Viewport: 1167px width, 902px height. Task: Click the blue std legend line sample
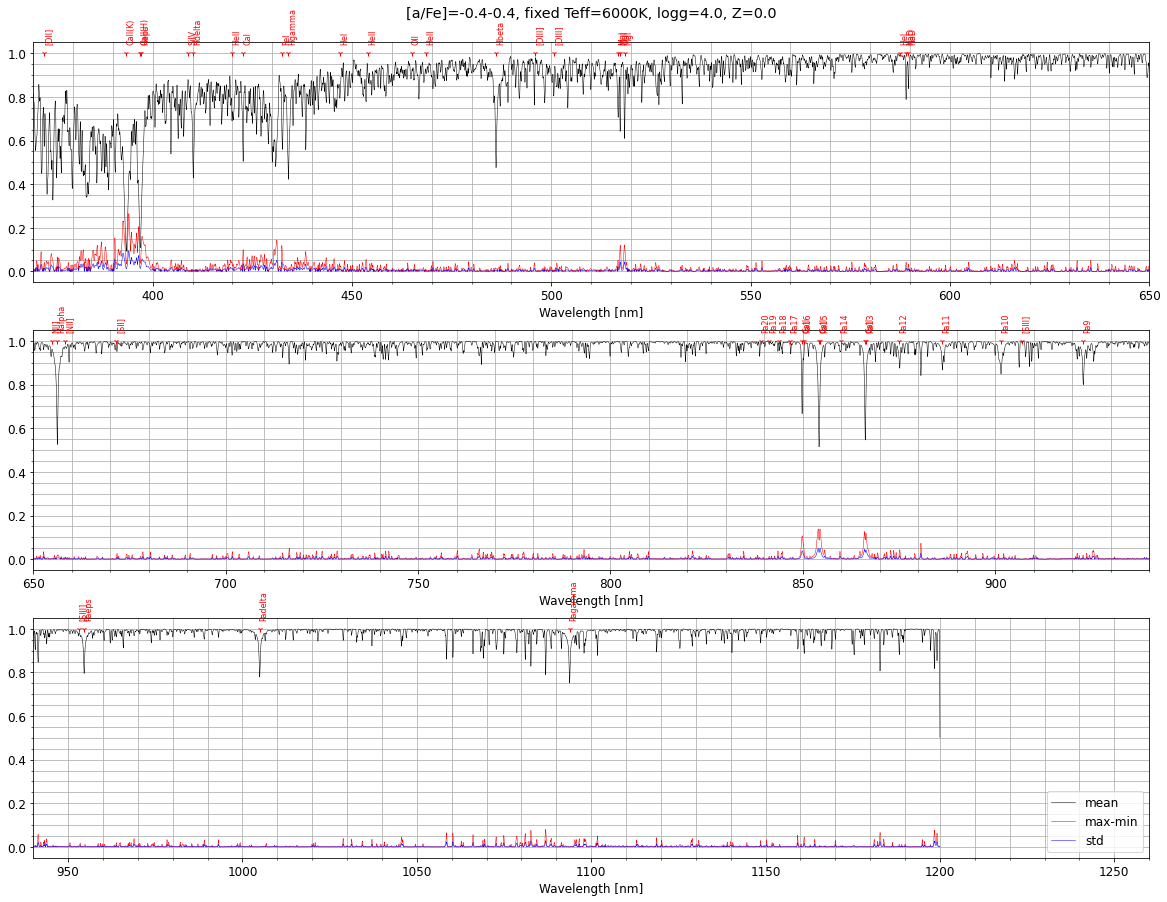tap(1065, 841)
